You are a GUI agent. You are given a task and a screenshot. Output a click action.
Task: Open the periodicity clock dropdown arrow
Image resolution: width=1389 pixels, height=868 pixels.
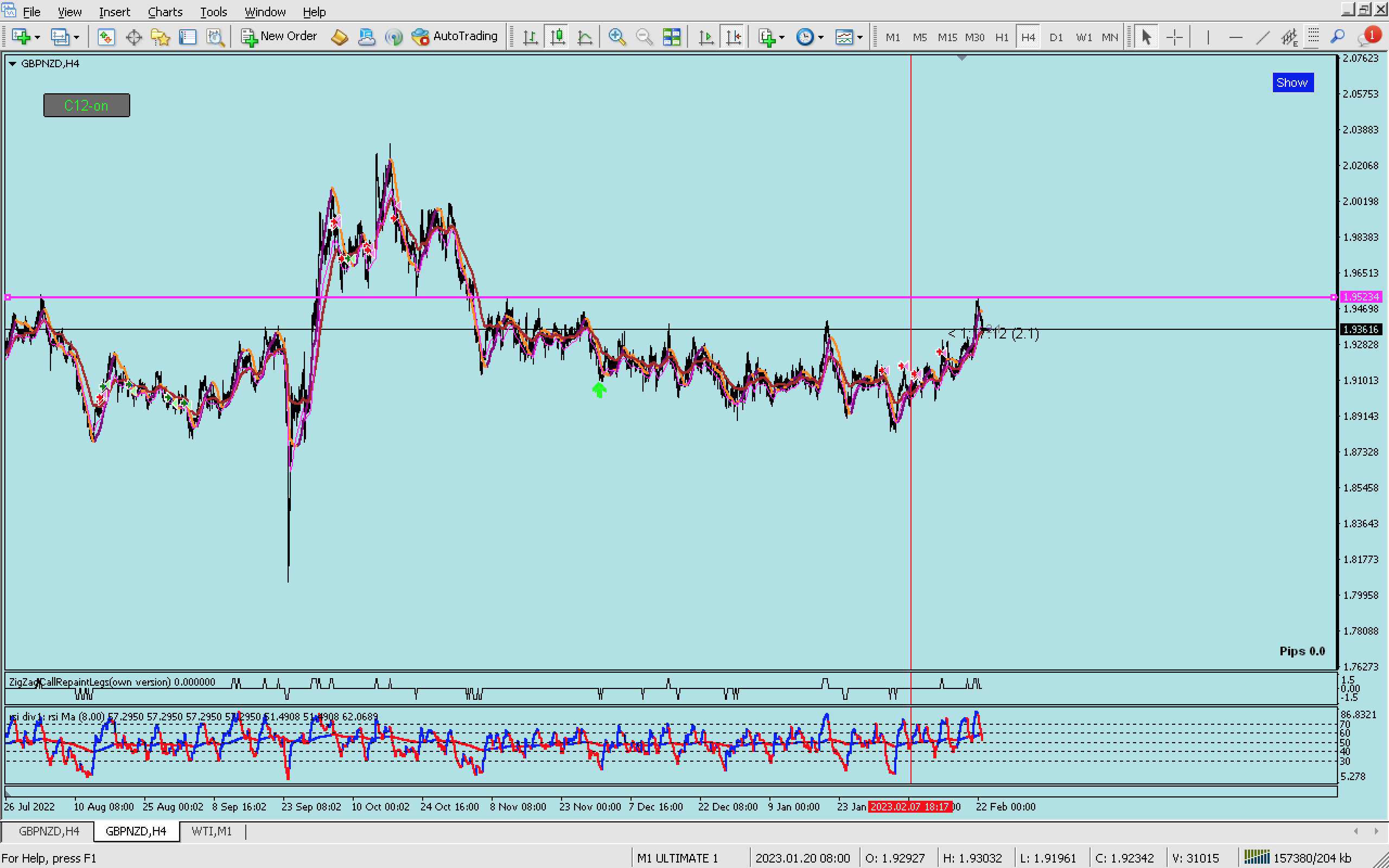point(821,38)
